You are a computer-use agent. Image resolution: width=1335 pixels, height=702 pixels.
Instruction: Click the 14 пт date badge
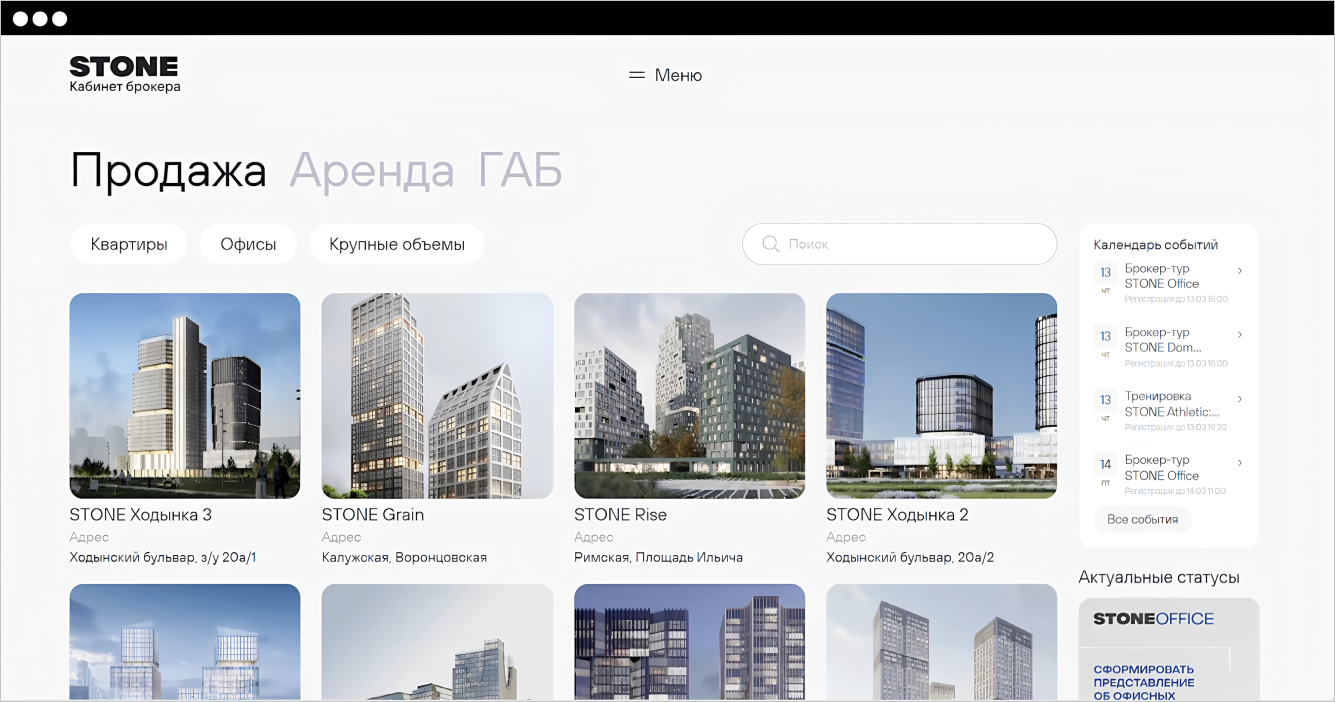1105,470
